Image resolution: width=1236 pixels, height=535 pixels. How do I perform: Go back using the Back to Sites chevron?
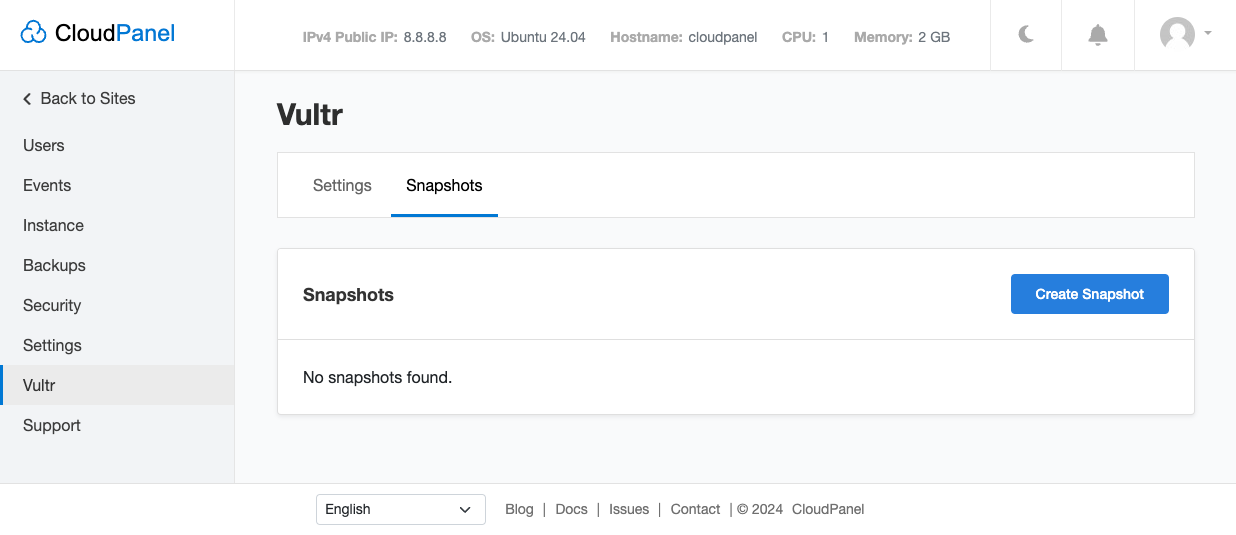click(x=28, y=98)
